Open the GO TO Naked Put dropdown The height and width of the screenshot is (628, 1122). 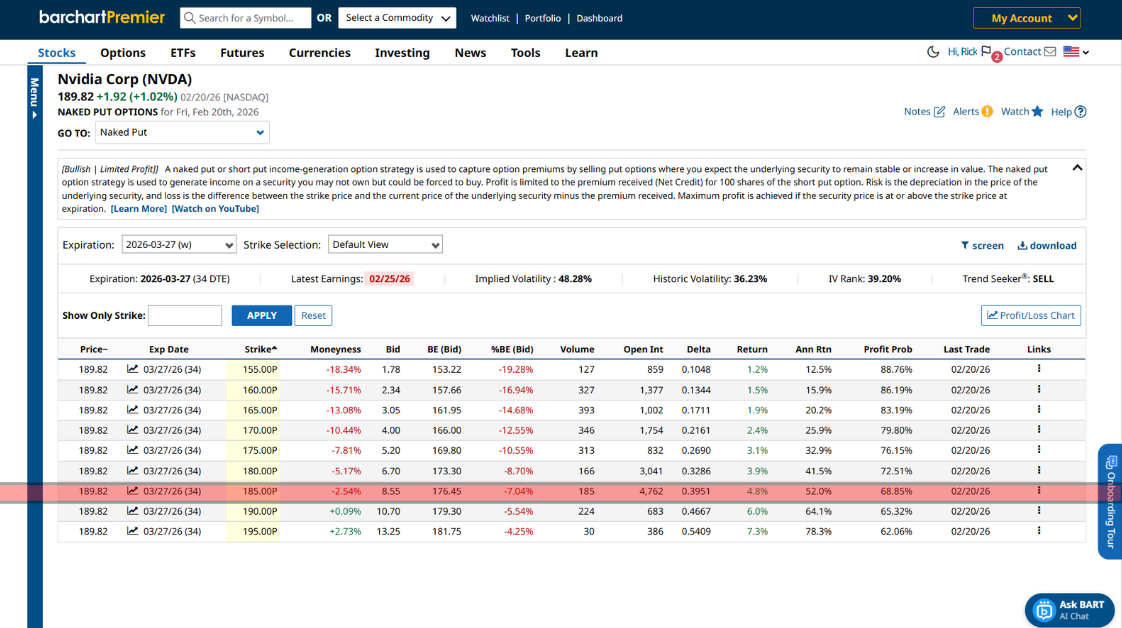click(182, 132)
